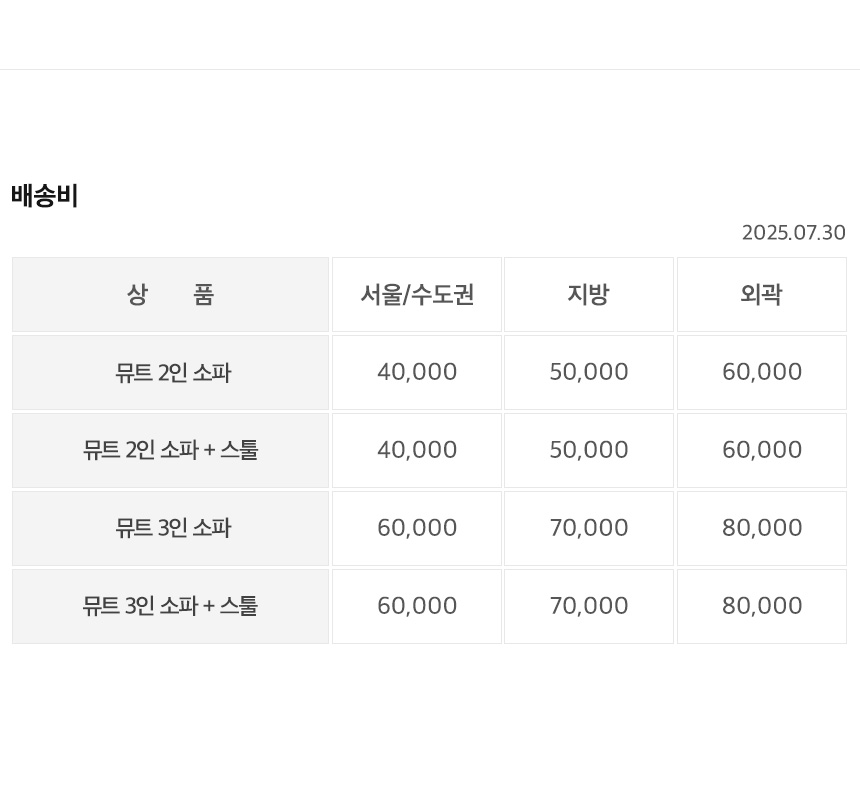Click 서울/수도권 fee for 뮤트 3인 소파
860x797 pixels.
point(417,529)
